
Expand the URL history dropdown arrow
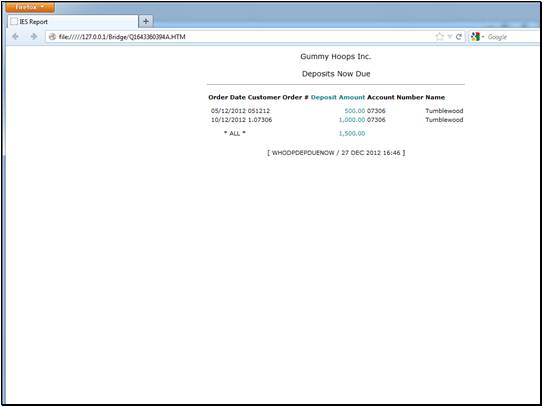tap(450, 37)
